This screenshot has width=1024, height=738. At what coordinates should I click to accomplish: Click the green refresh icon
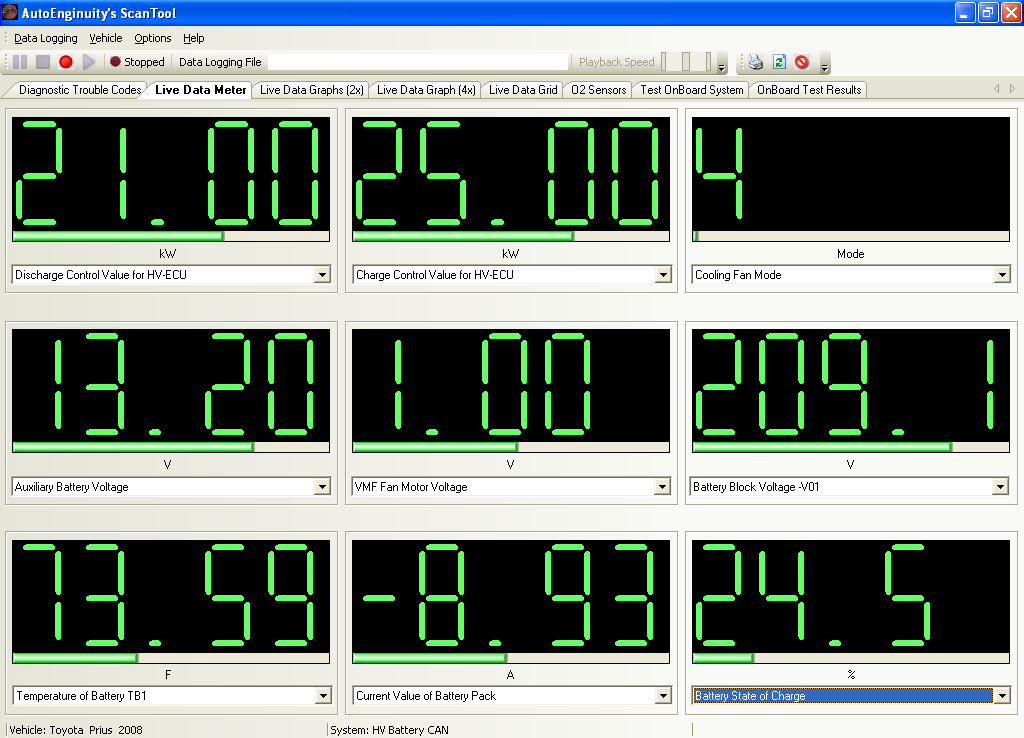[x=779, y=62]
